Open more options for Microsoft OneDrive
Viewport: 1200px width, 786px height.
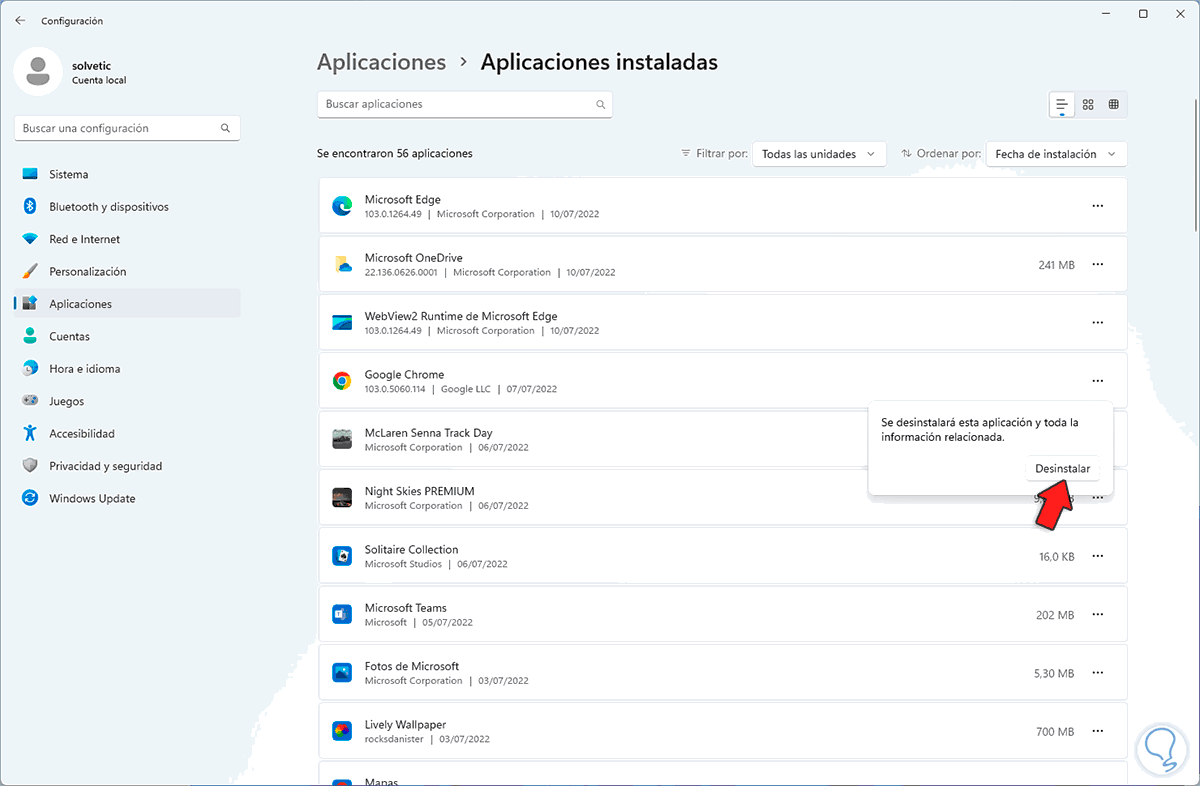(1097, 265)
